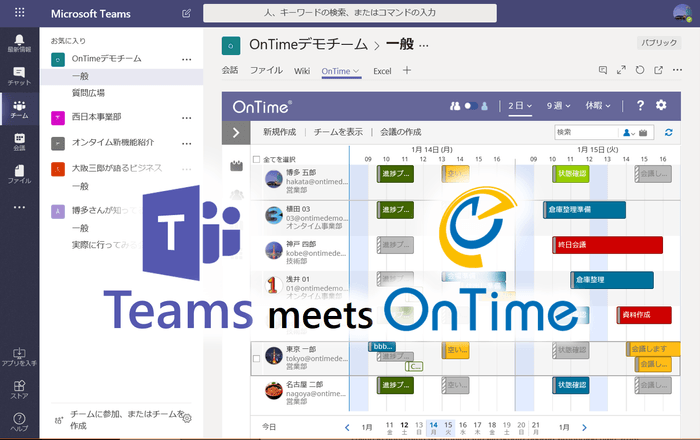Click the 新規作成 button
The height and width of the screenshot is (440, 700).
coord(280,132)
